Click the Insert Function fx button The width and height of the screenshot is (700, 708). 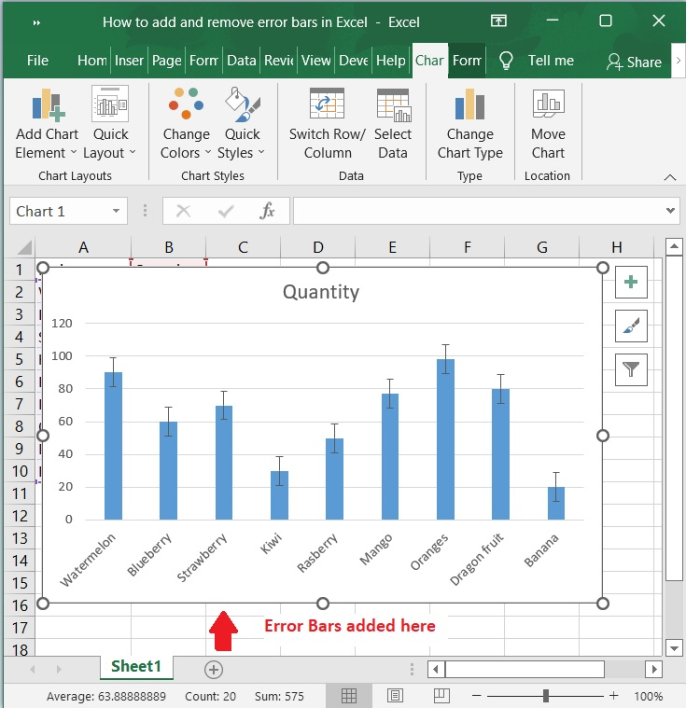[267, 211]
